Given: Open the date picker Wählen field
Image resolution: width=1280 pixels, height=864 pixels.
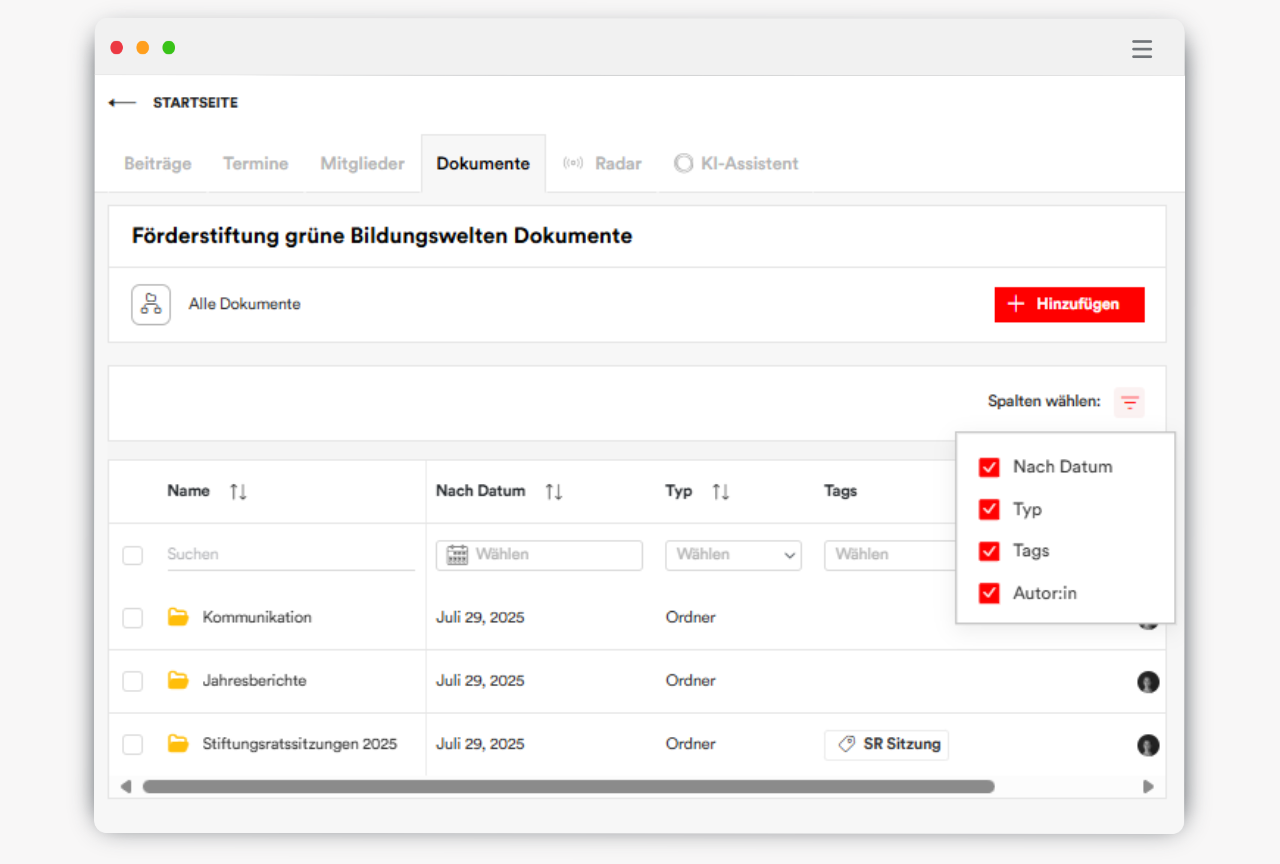Looking at the screenshot, I should pos(539,555).
